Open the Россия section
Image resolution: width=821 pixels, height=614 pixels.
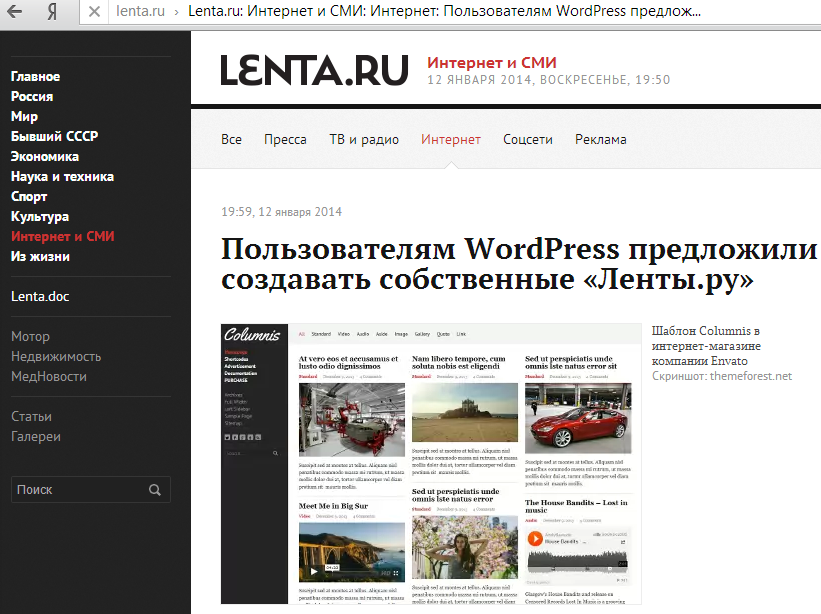(32, 96)
